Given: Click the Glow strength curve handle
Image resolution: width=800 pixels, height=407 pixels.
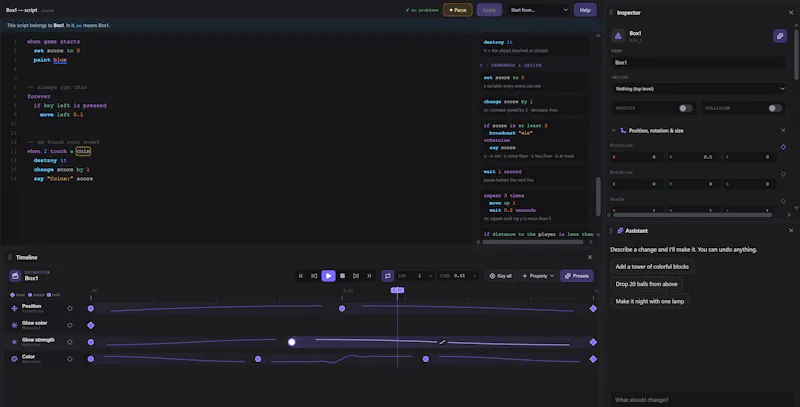Looking at the screenshot, I should pyautogui.click(x=442, y=342).
